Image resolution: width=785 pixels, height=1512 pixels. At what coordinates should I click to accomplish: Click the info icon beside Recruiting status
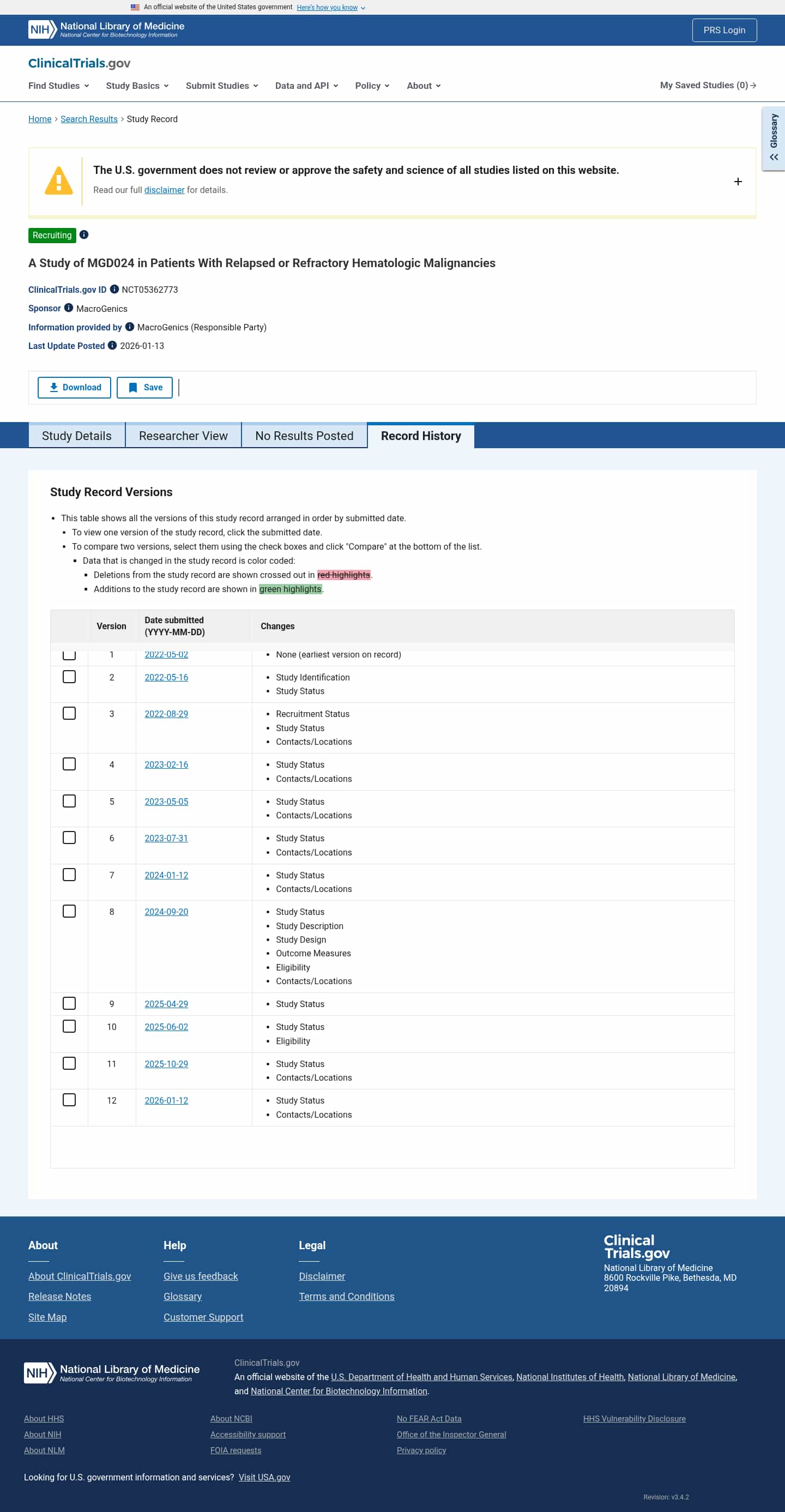point(84,235)
